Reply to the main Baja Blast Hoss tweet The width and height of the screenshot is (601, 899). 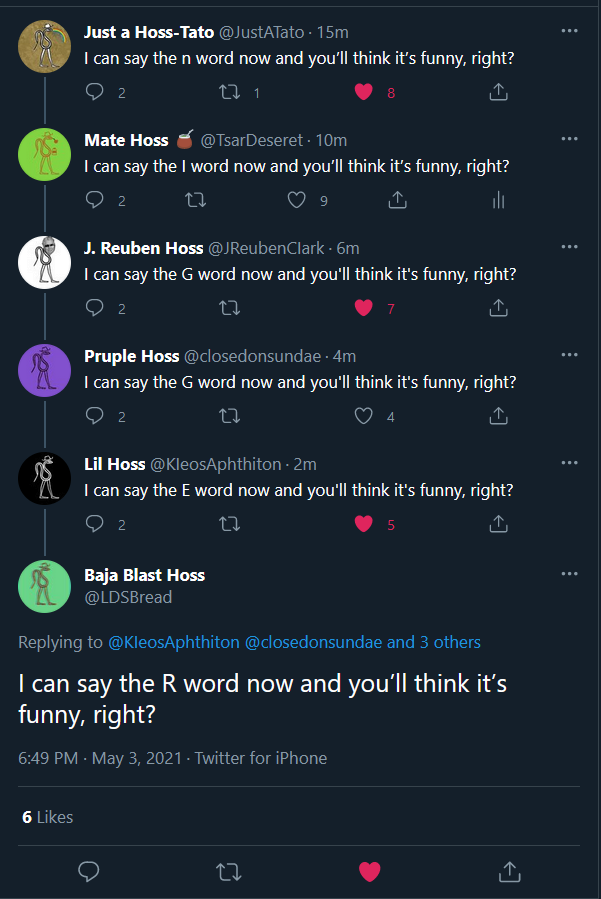pyautogui.click(x=89, y=871)
